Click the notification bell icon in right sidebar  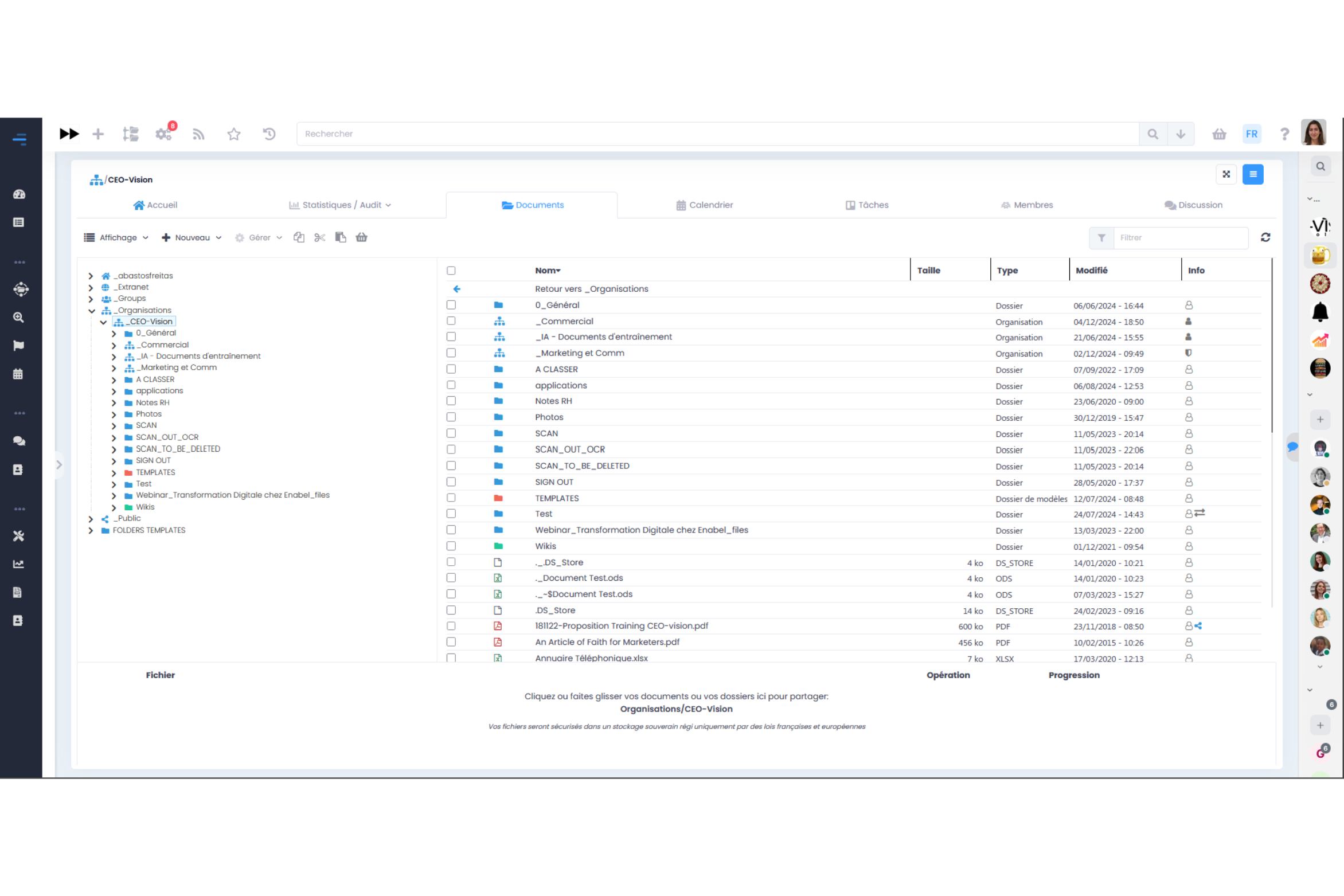point(1320,312)
